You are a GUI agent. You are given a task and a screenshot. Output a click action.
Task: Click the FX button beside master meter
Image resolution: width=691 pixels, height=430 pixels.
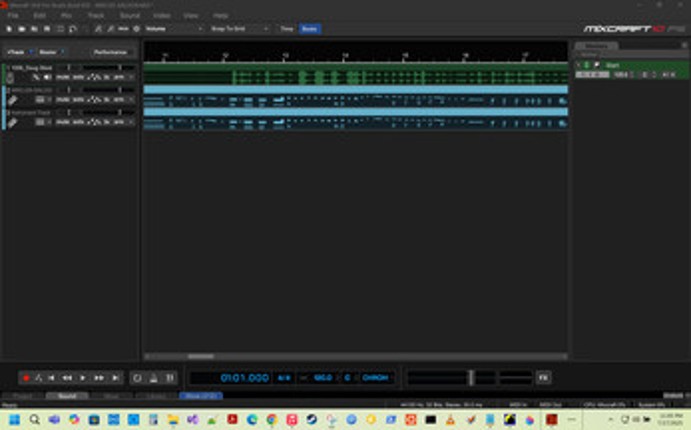(543, 378)
